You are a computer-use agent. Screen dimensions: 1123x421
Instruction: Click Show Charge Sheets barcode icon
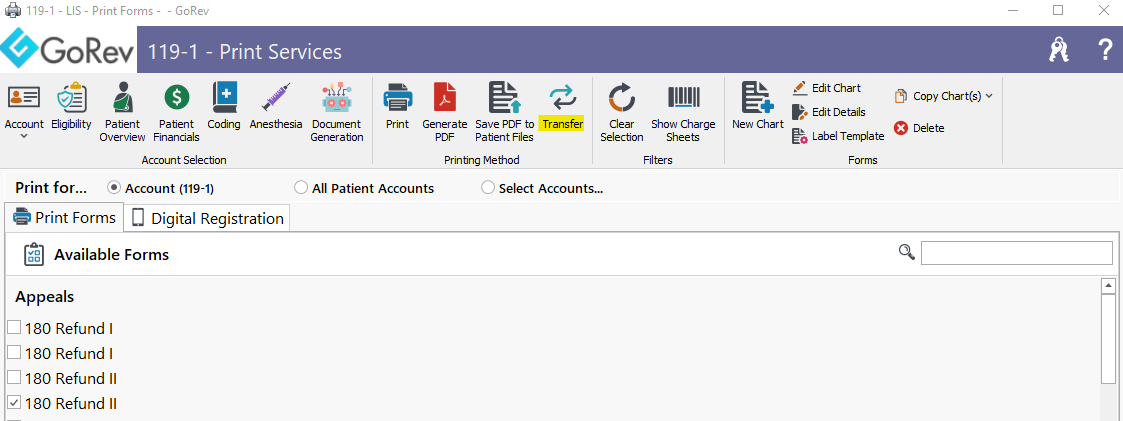click(x=683, y=97)
